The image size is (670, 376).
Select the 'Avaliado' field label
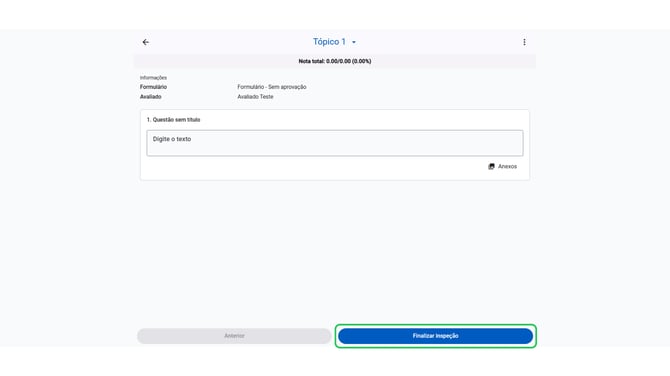[x=150, y=97]
